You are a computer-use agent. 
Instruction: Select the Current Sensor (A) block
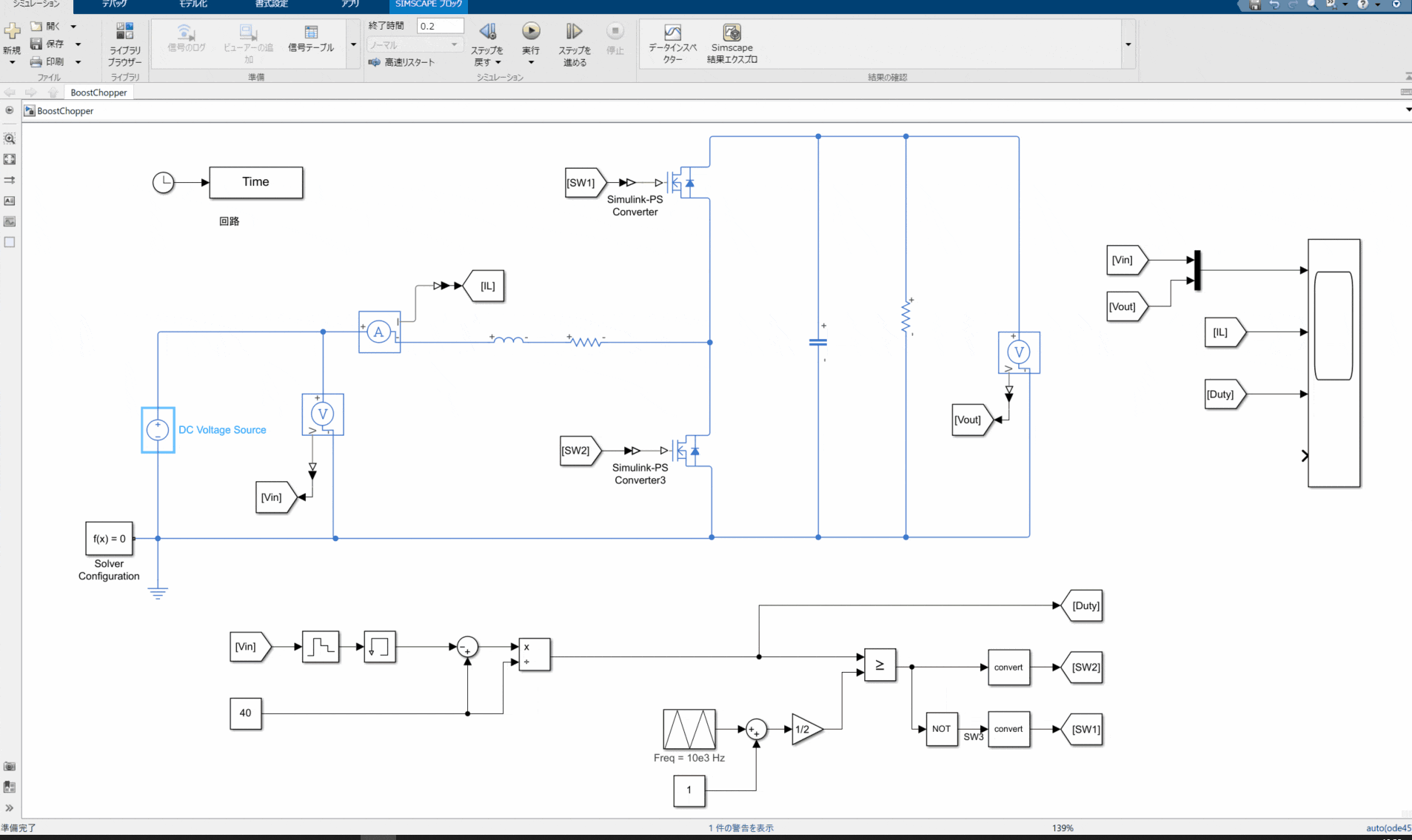pos(379,332)
